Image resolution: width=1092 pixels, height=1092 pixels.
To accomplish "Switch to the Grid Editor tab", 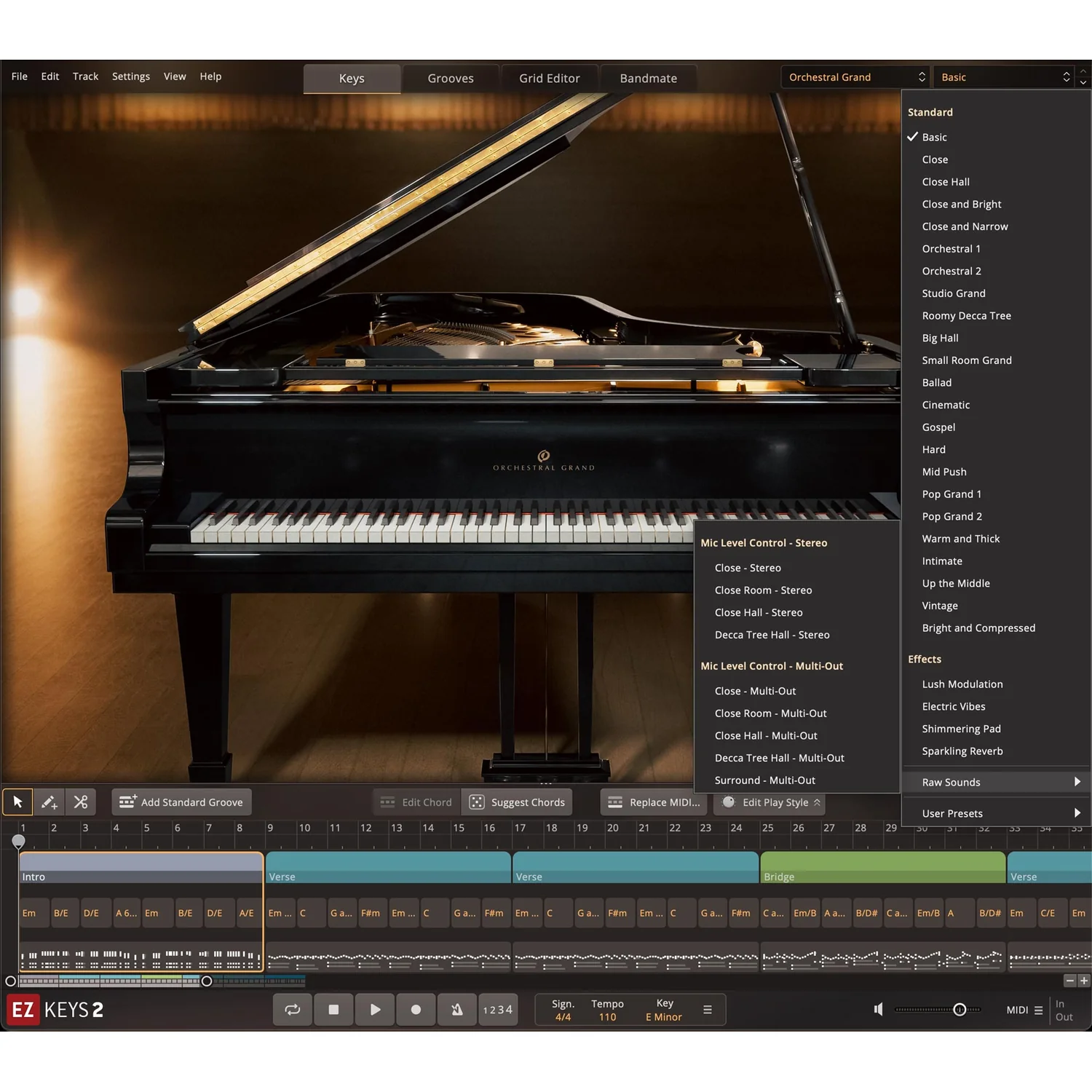I will [550, 79].
